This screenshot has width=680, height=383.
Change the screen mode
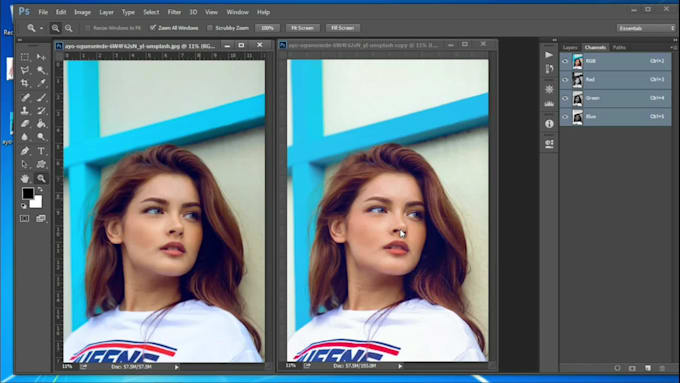pyautogui.click(x=41, y=218)
